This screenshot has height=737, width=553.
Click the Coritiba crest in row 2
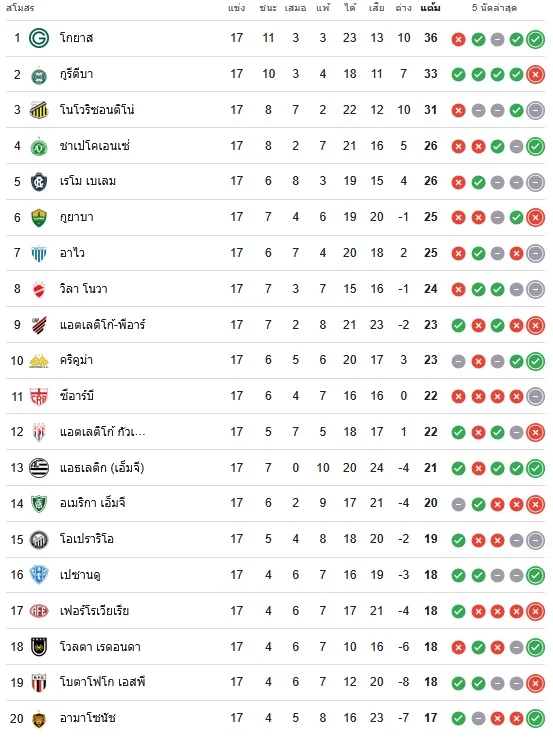coord(39,75)
